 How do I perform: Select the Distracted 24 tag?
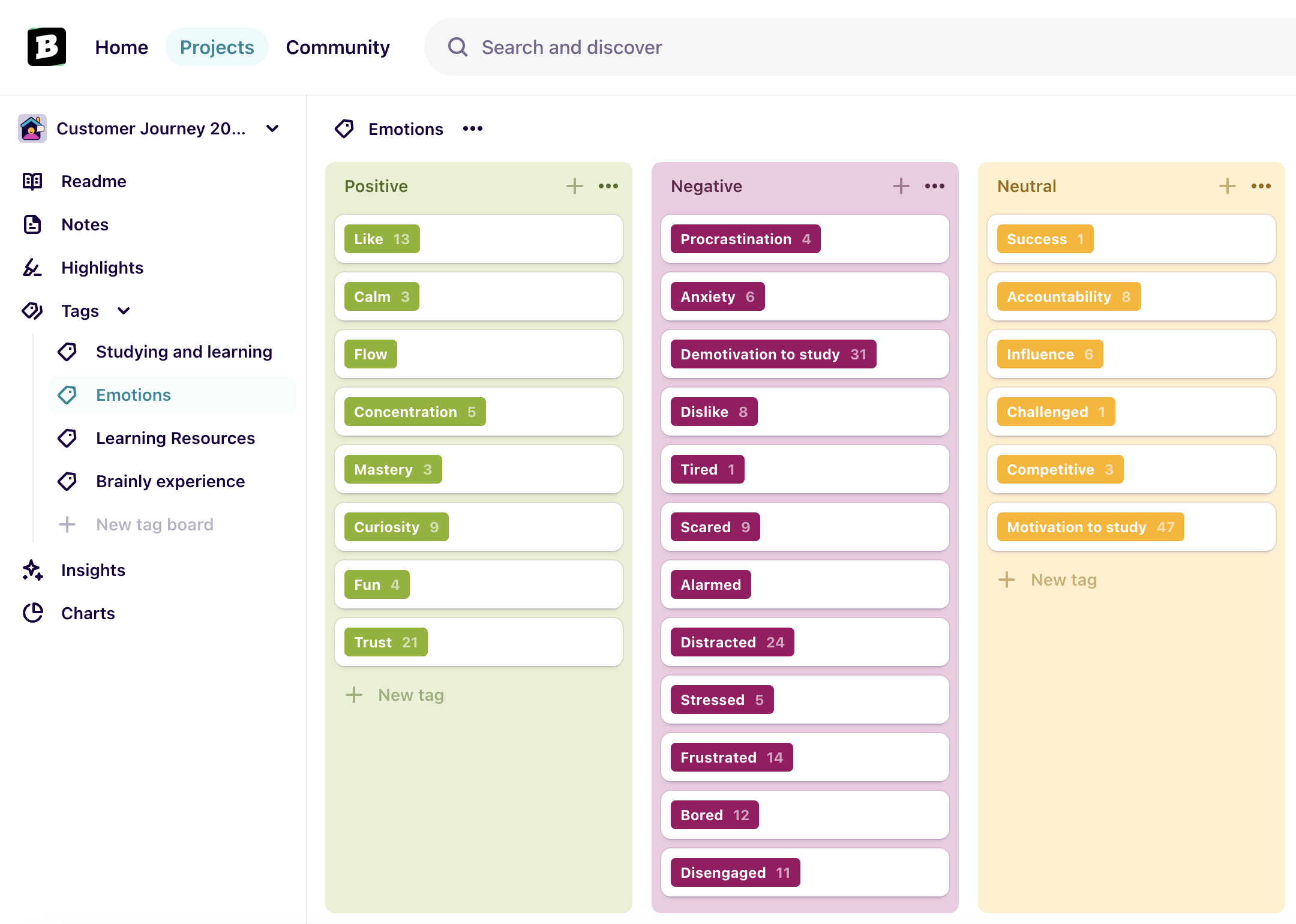tap(733, 642)
